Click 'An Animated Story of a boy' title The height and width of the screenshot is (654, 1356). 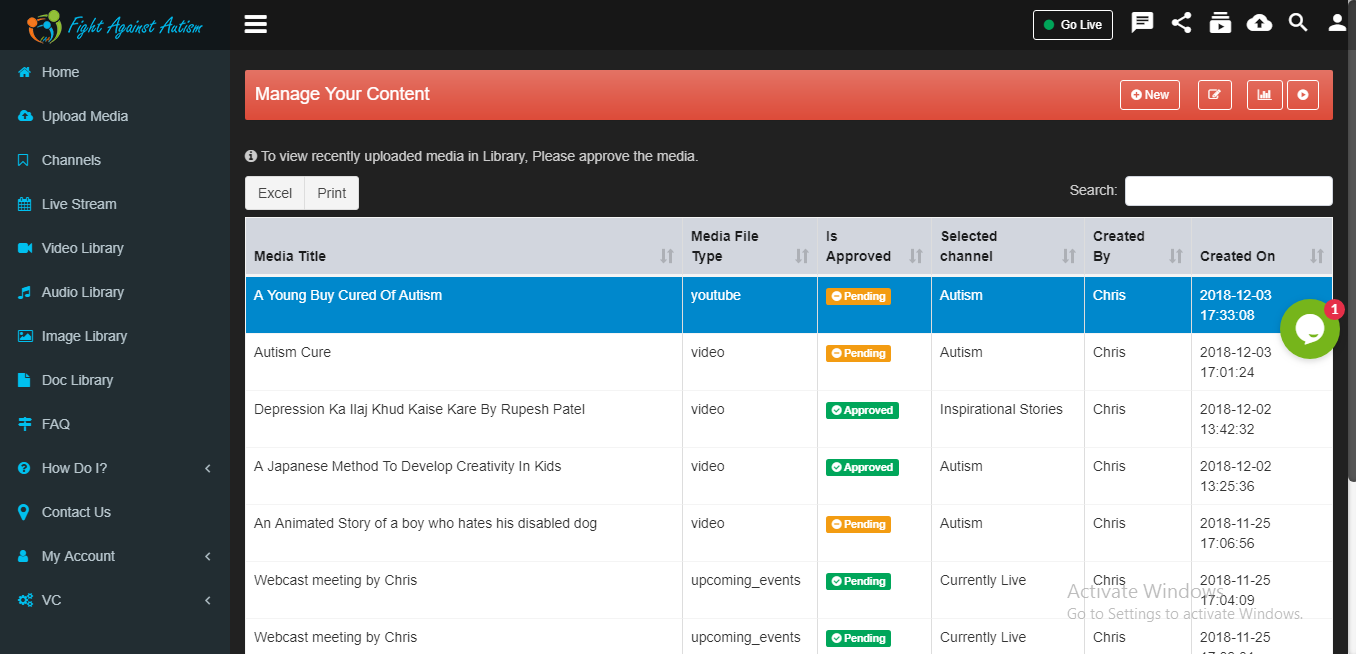[x=425, y=523]
